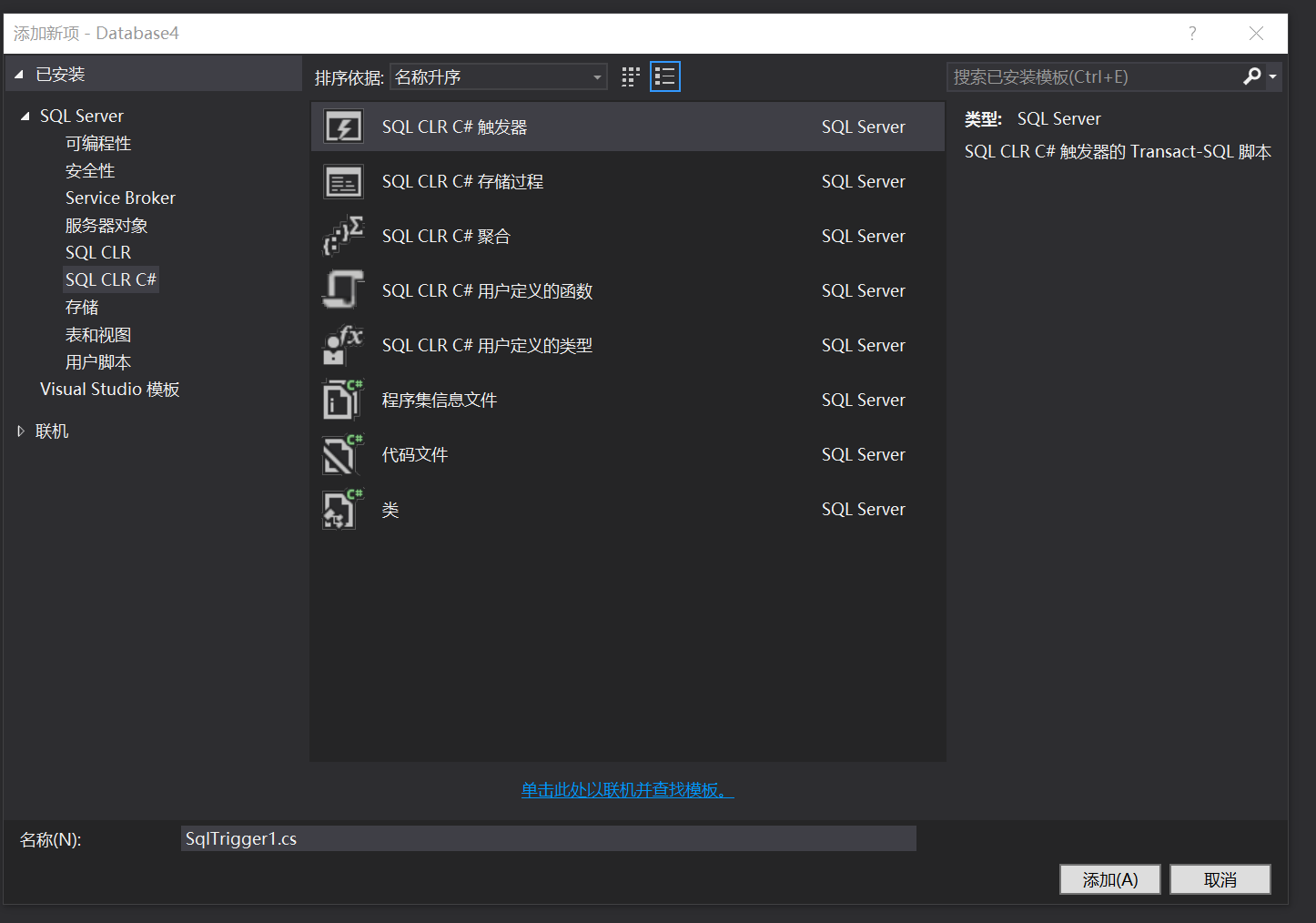This screenshot has width=1316, height=923.
Task: Select the SQL CLR C# 用户定义的类型 icon
Action: coord(343,345)
